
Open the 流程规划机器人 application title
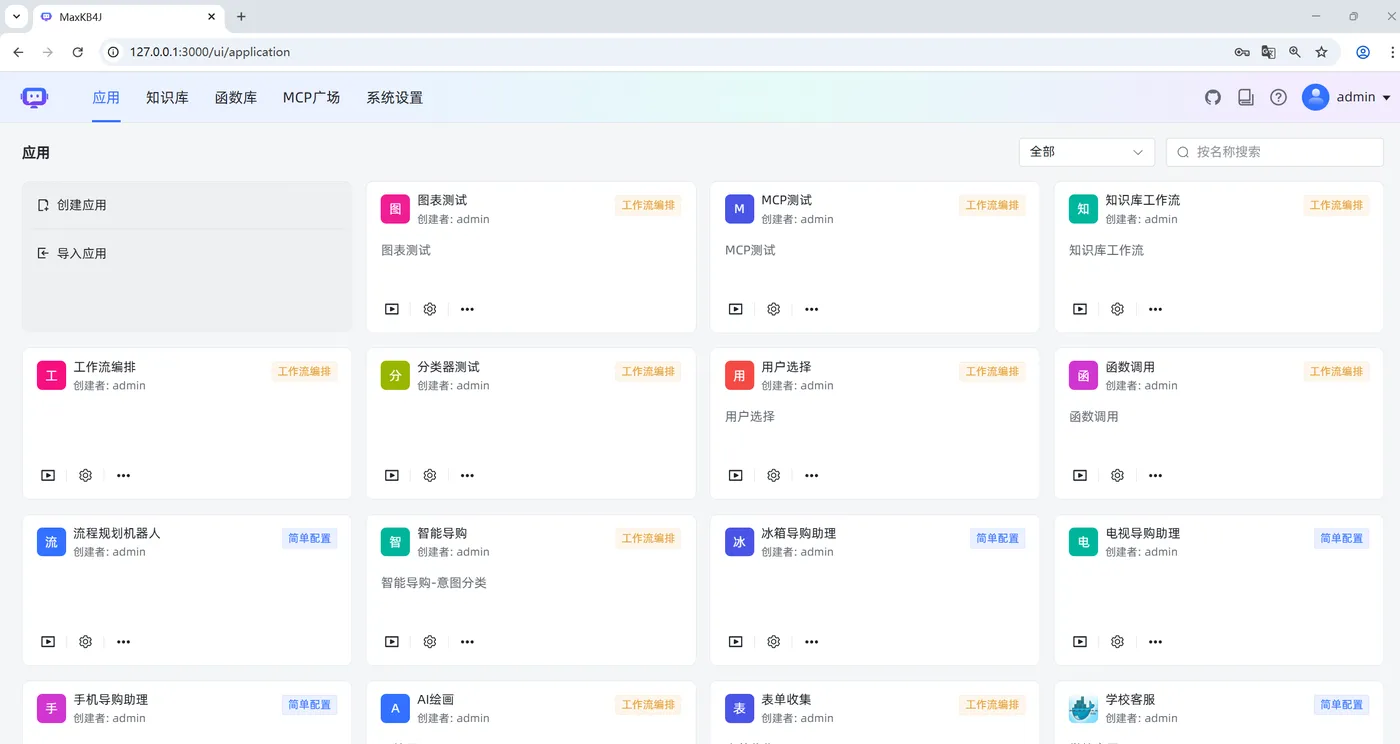(x=117, y=533)
